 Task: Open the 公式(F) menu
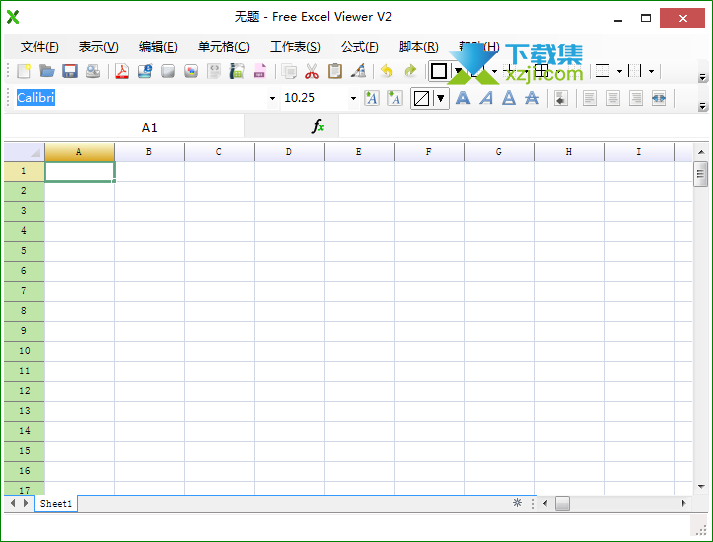click(x=359, y=46)
